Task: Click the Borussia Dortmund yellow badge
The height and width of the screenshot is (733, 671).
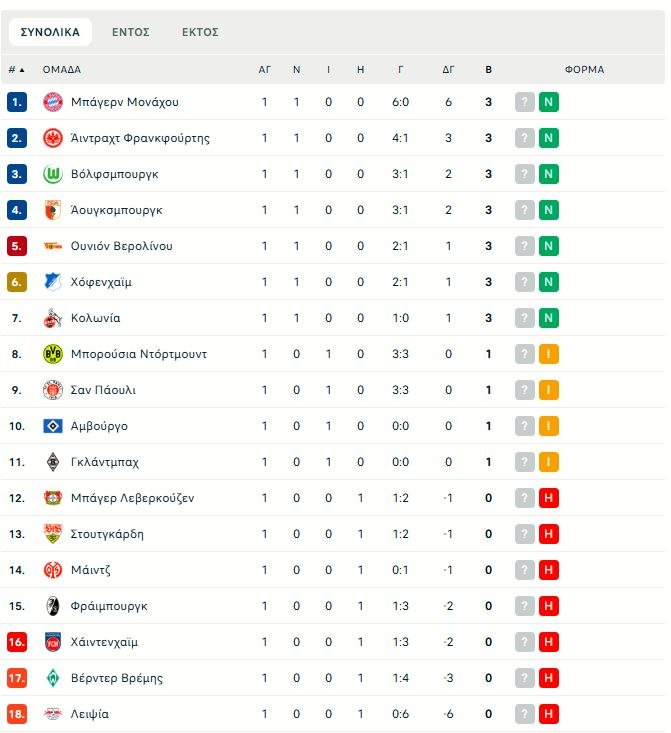Action: [x=53, y=354]
